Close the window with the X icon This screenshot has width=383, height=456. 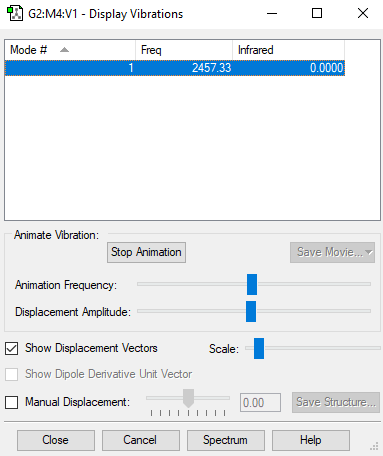pyautogui.click(x=363, y=14)
